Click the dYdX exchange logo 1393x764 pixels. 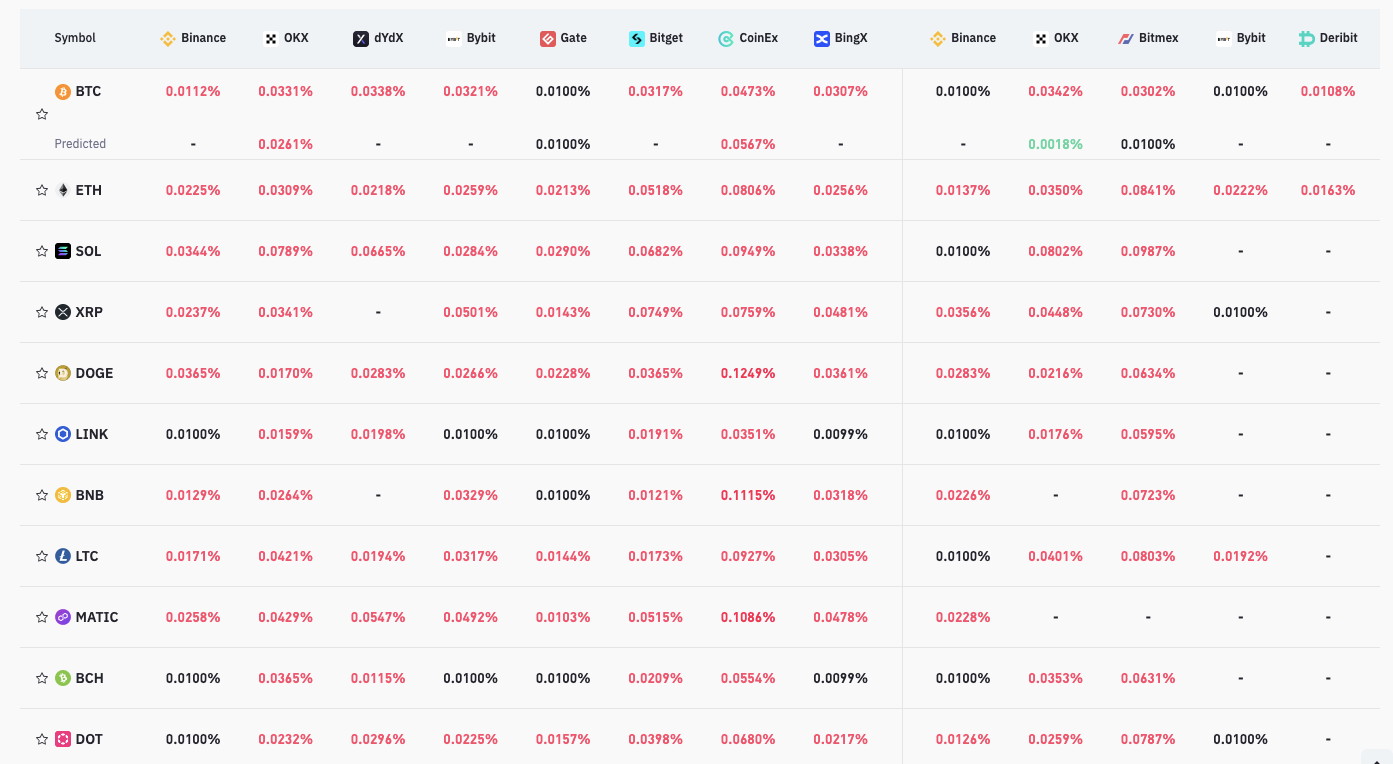pyautogui.click(x=361, y=38)
